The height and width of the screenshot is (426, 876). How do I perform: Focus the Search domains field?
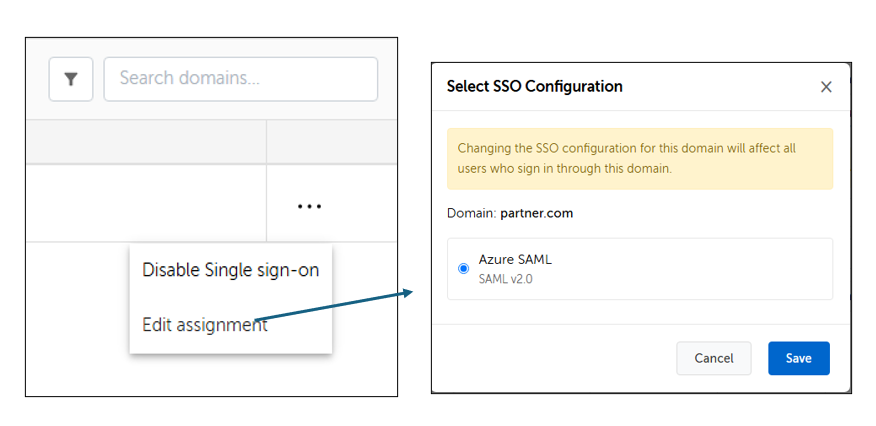click(241, 79)
